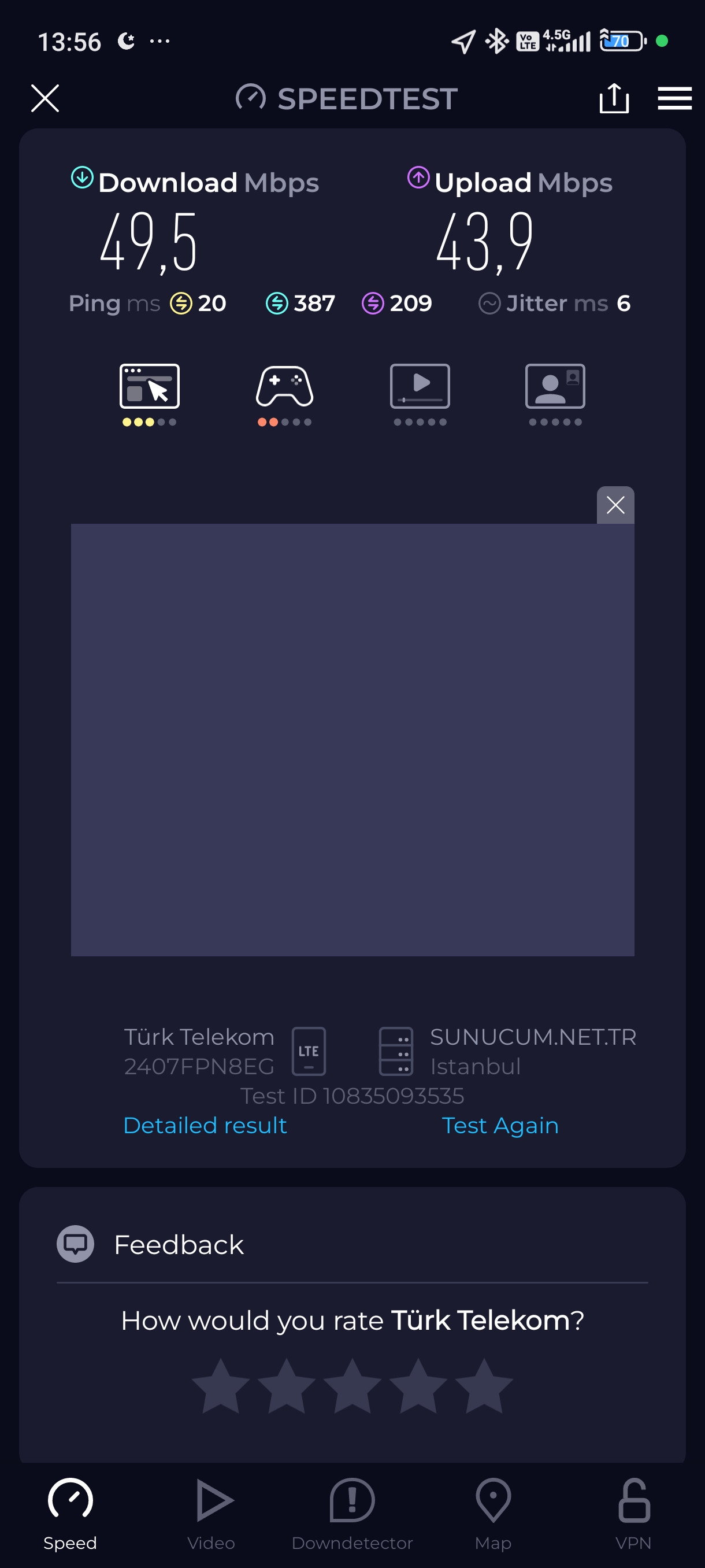The width and height of the screenshot is (705, 1568).
Task: Tap the share results icon
Action: coord(614,98)
